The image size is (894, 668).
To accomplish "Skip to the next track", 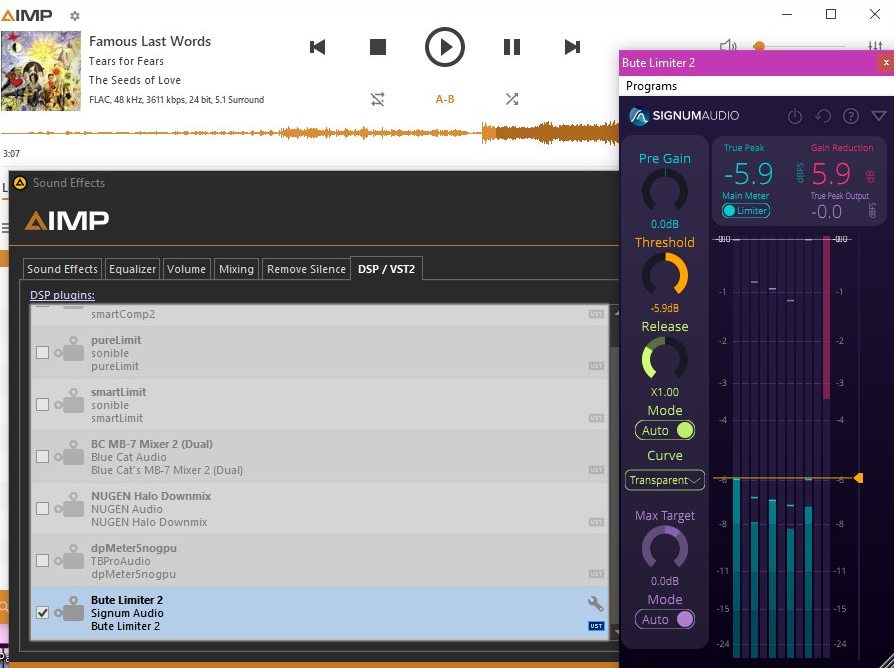I will point(572,47).
